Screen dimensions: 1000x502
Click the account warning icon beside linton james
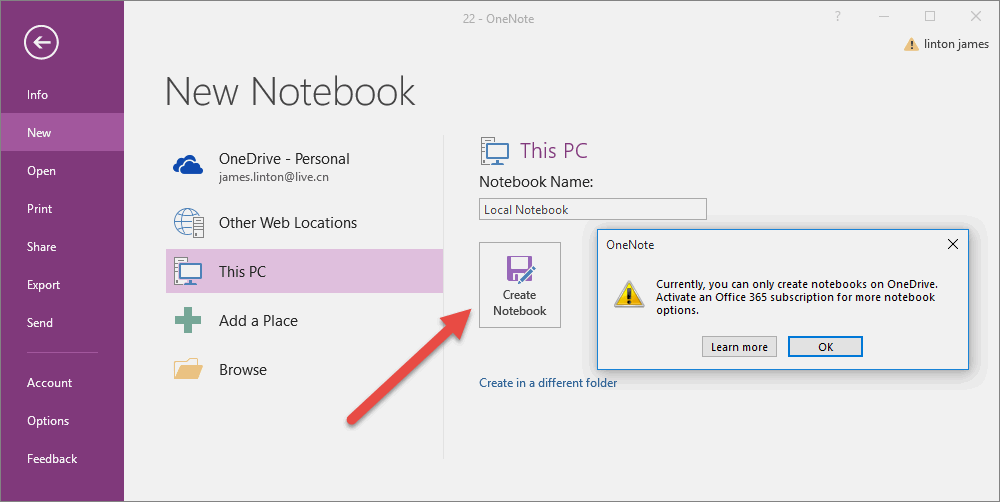(911, 44)
